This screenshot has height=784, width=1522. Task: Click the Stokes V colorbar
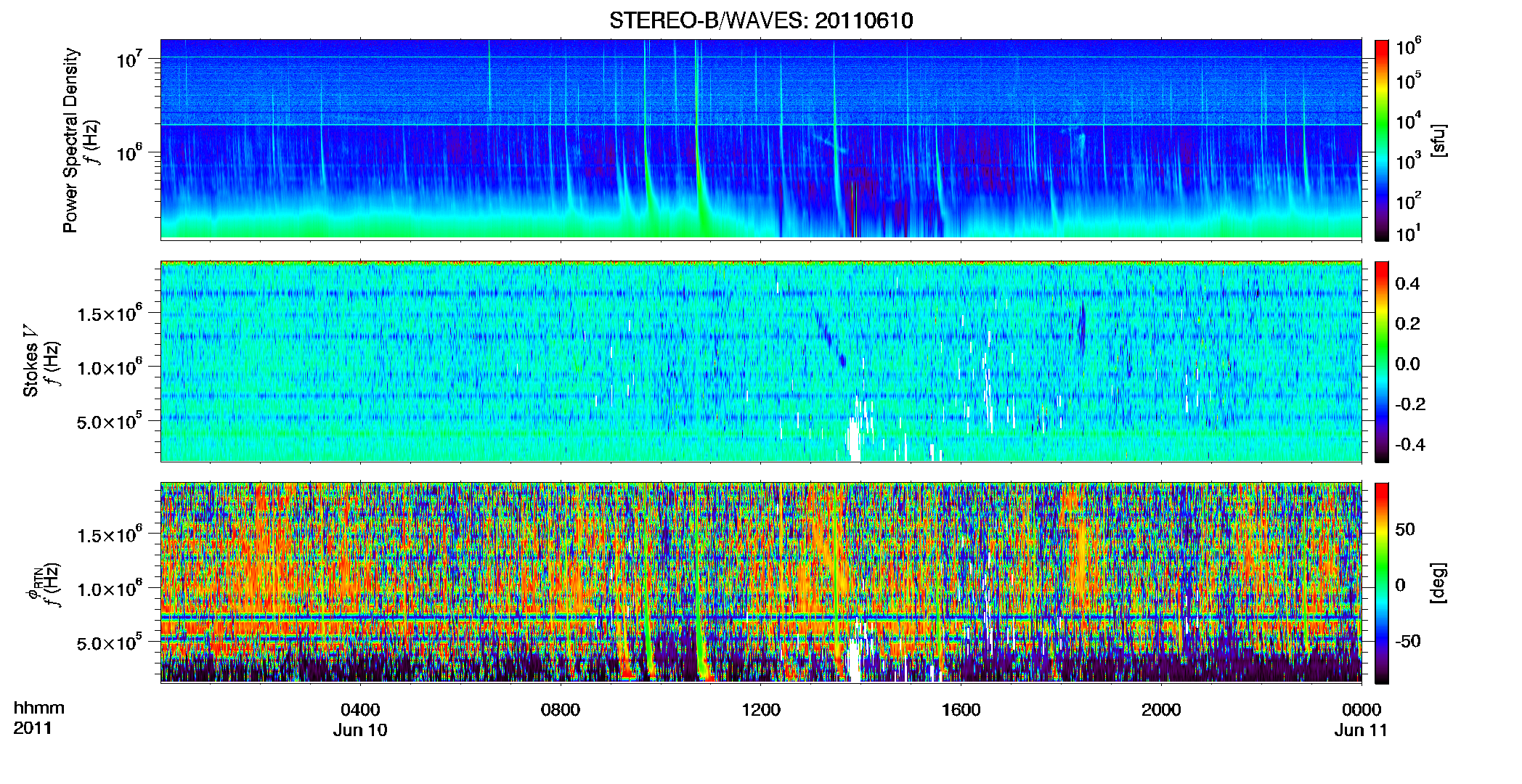(x=1382, y=362)
